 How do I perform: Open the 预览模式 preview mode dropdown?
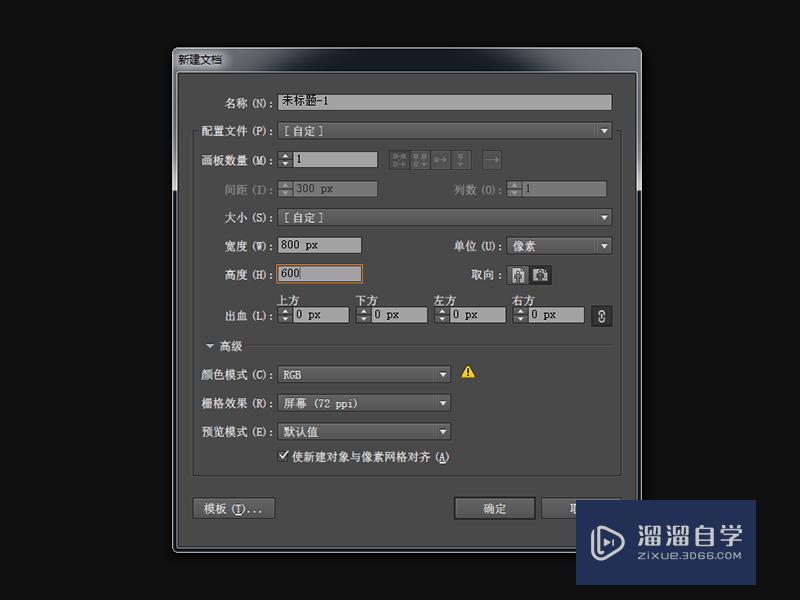coord(444,431)
